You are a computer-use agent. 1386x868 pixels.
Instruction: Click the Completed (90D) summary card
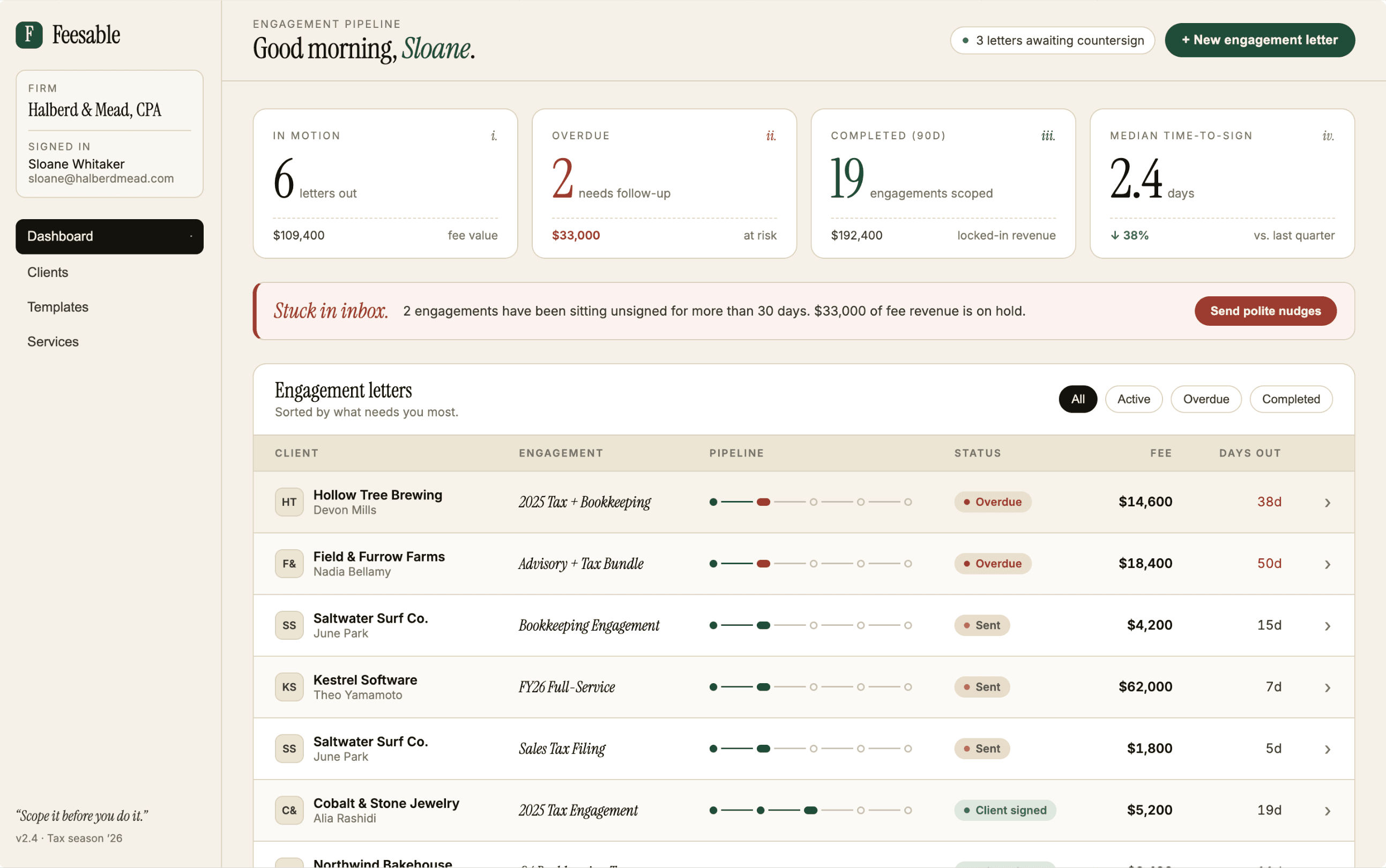[943, 184]
